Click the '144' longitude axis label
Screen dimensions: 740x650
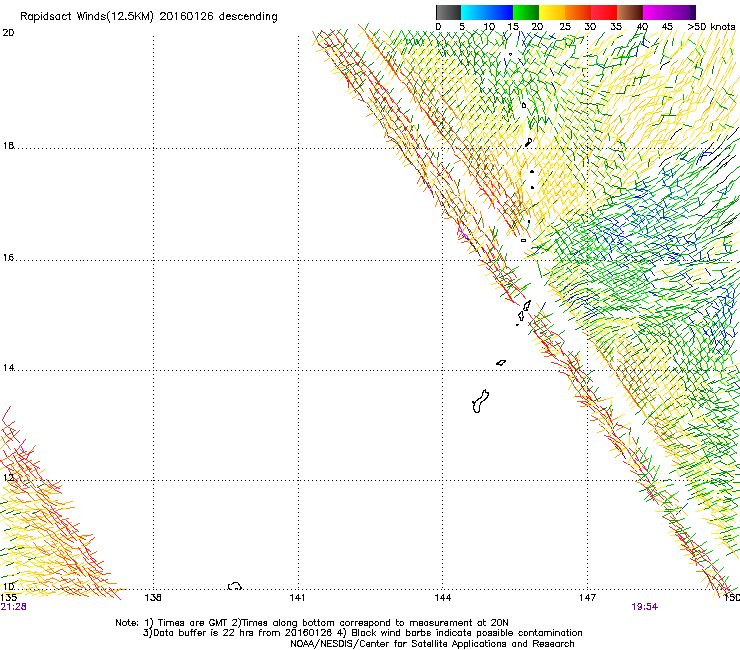[442, 598]
